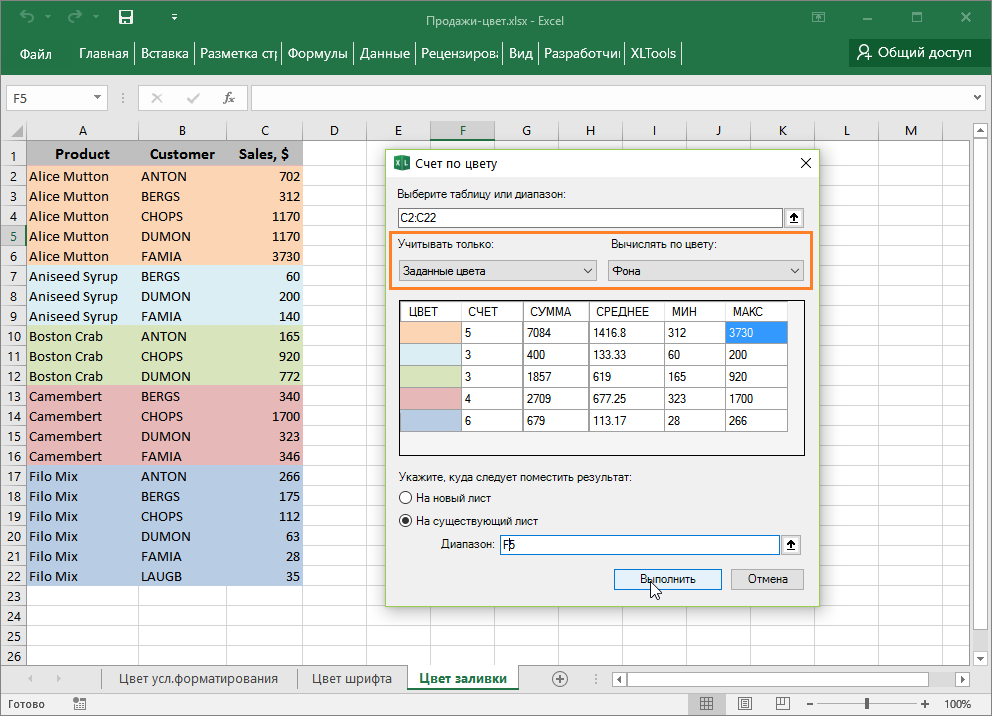Expand the Фона color type dropdown

pyautogui.click(x=705, y=270)
